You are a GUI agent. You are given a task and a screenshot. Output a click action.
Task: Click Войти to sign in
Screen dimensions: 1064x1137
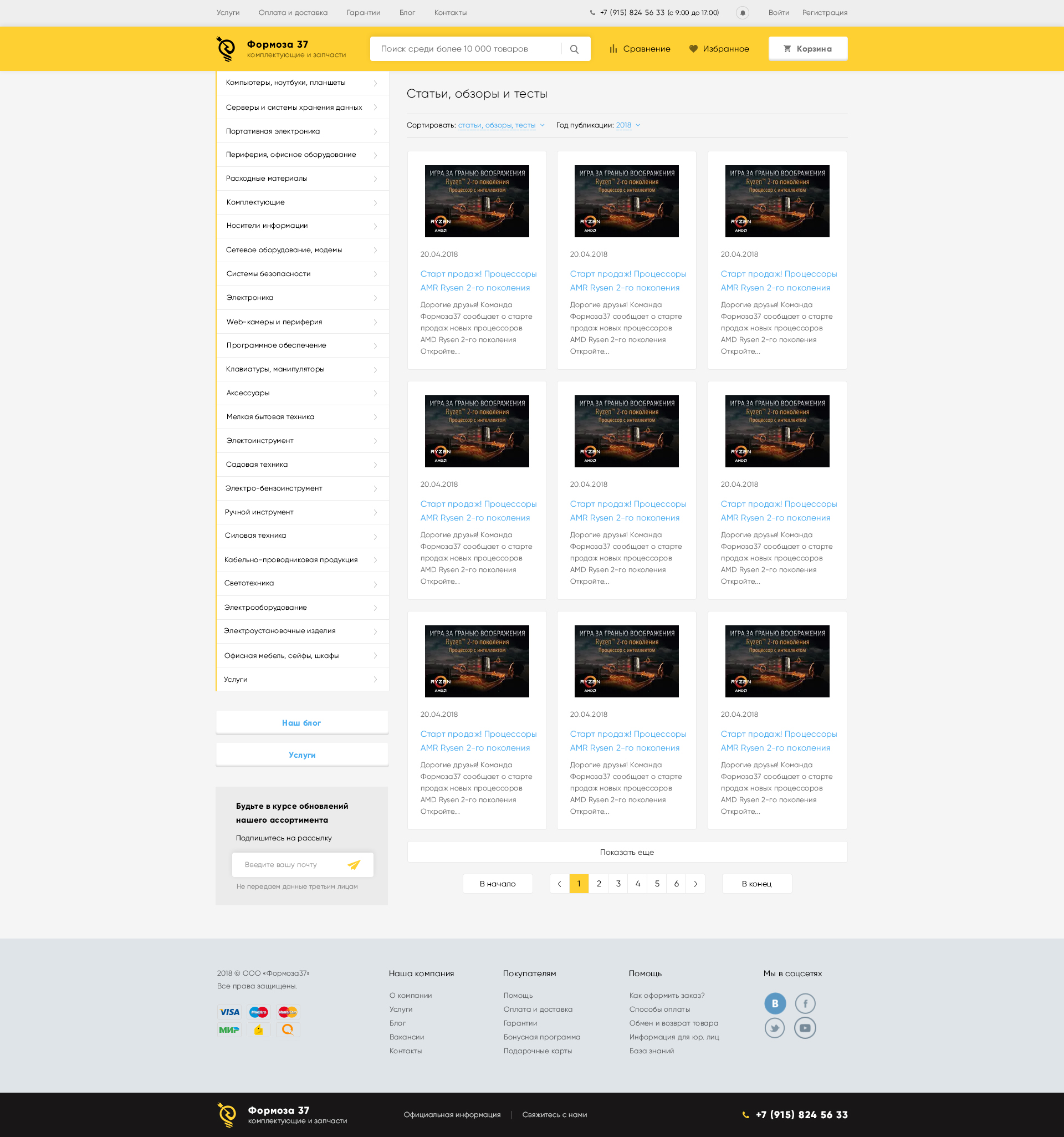coord(778,13)
